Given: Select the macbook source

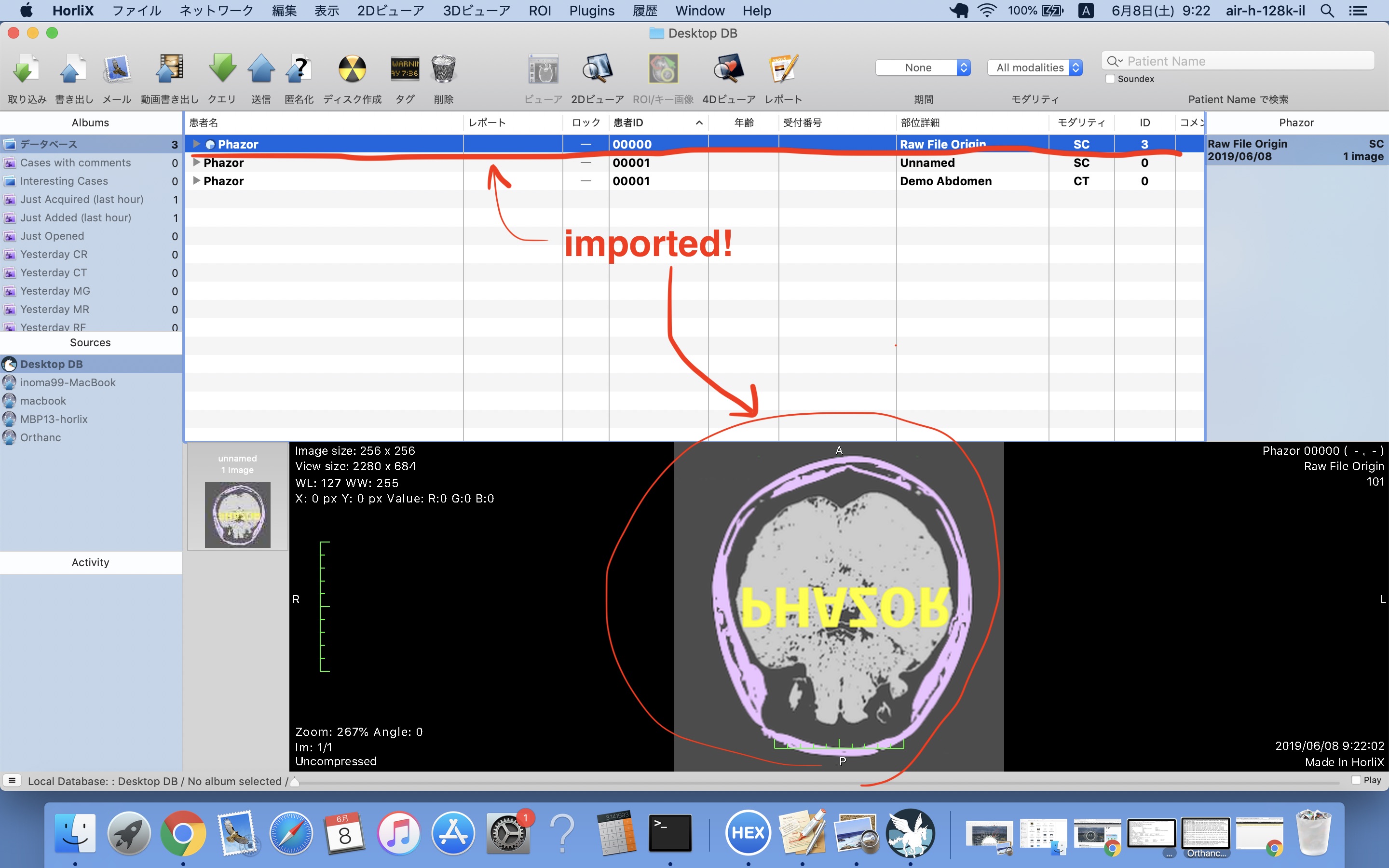Looking at the screenshot, I should click(x=91, y=401).
